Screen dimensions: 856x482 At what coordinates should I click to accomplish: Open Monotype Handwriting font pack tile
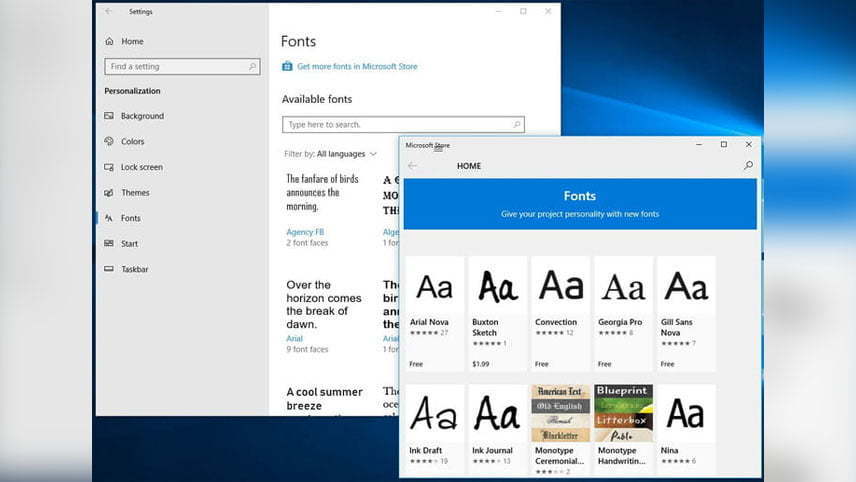coord(623,429)
